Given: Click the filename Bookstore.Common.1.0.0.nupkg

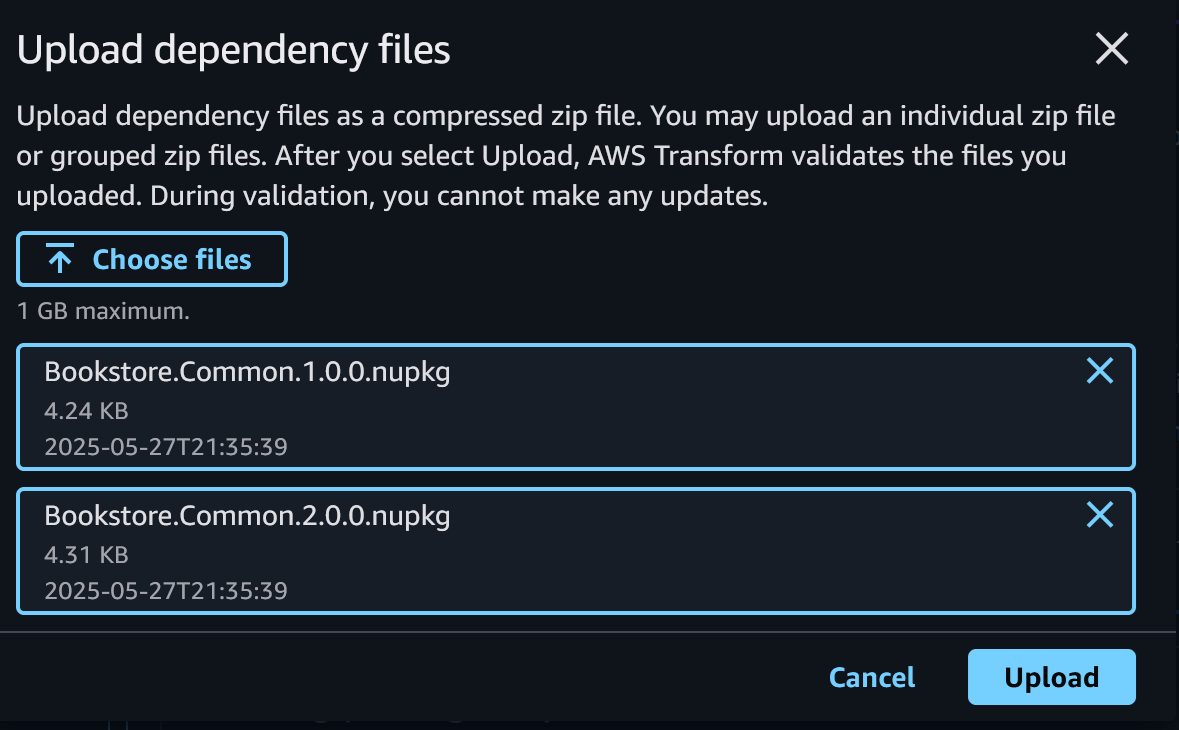Looking at the screenshot, I should [245, 370].
